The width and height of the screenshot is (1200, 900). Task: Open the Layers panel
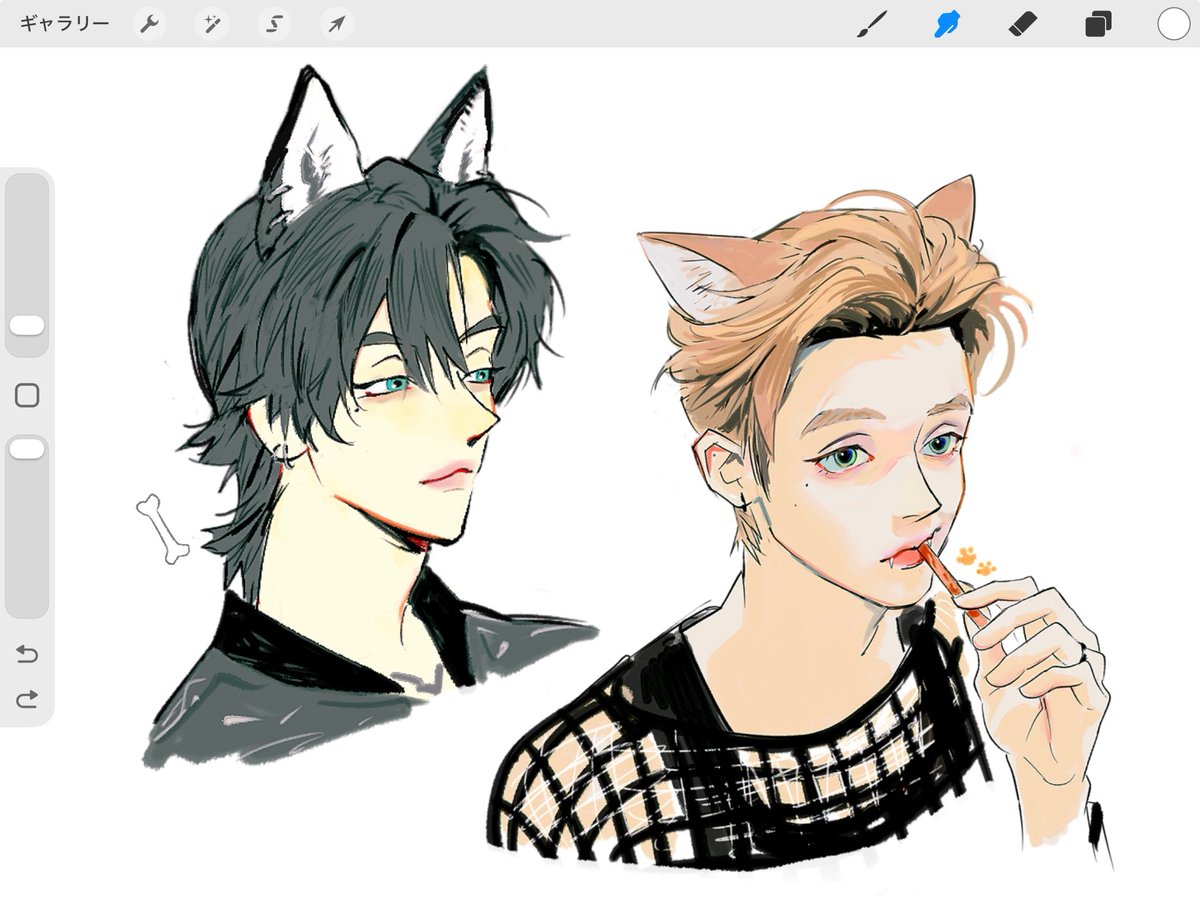click(x=1098, y=23)
